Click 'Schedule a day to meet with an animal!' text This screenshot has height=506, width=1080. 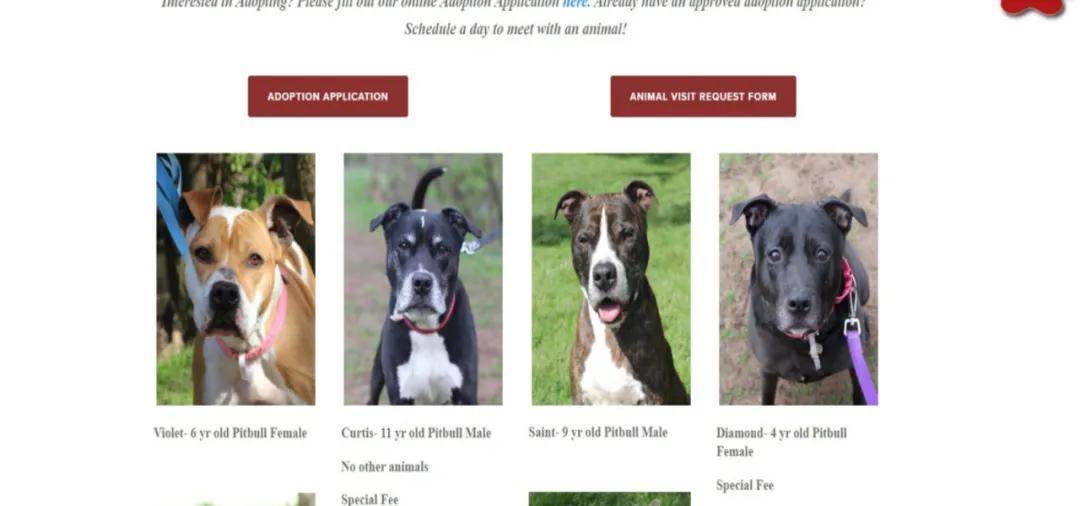515,30
